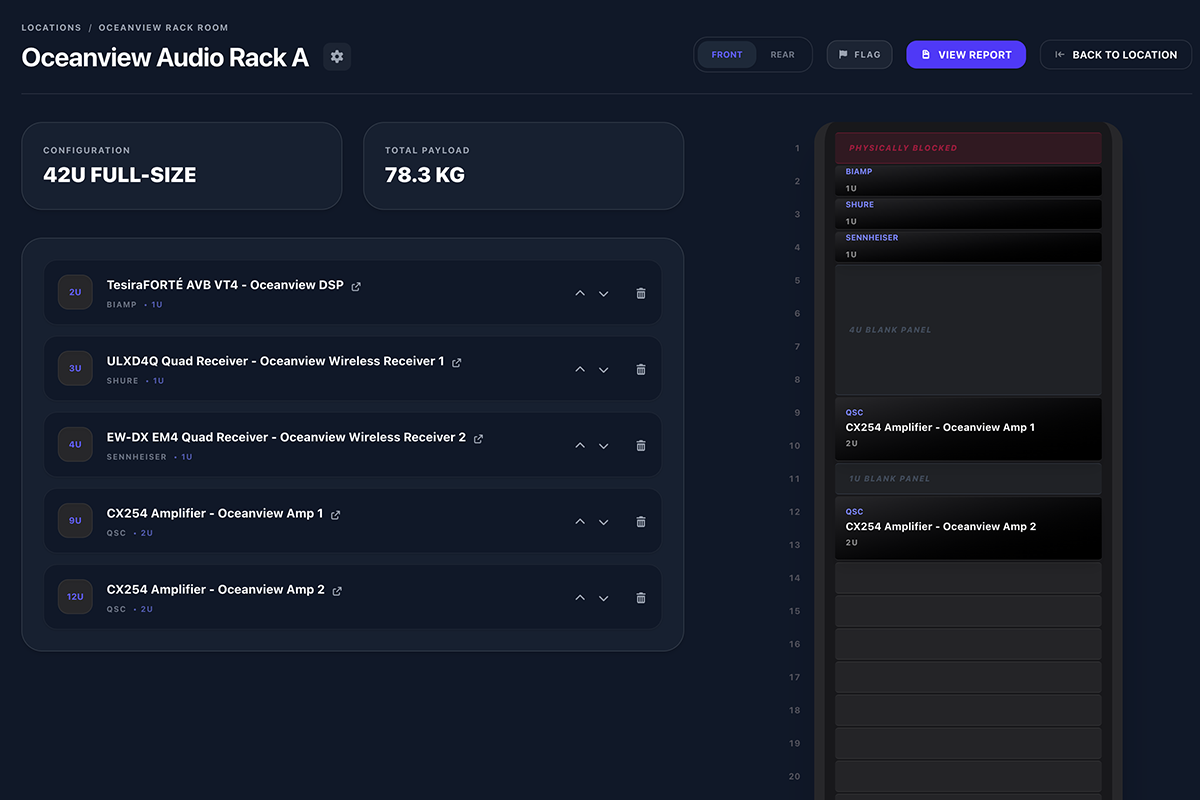Viewport: 1200px width, 800px height.
Task: Open external link for CX254 Amplifier Amp 2
Action: coord(337,590)
